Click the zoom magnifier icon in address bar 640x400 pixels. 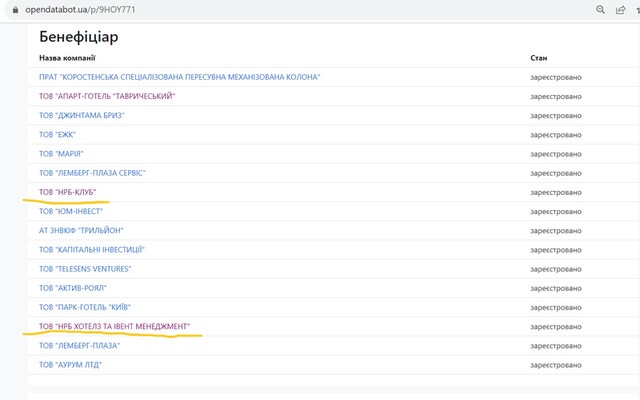click(601, 9)
